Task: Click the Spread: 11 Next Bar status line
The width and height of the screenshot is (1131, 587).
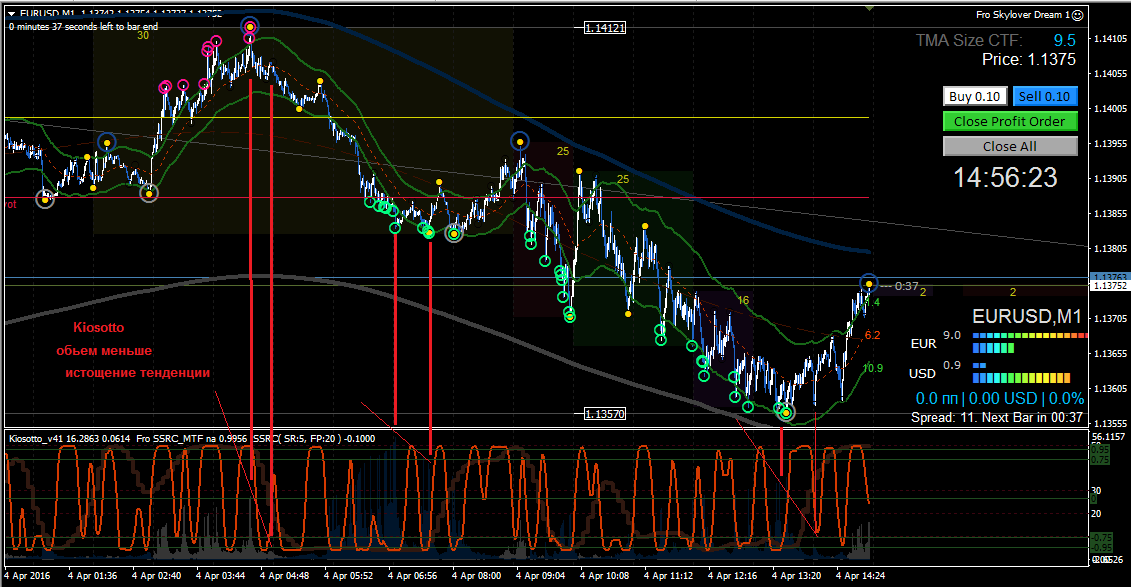Action: [x=997, y=418]
